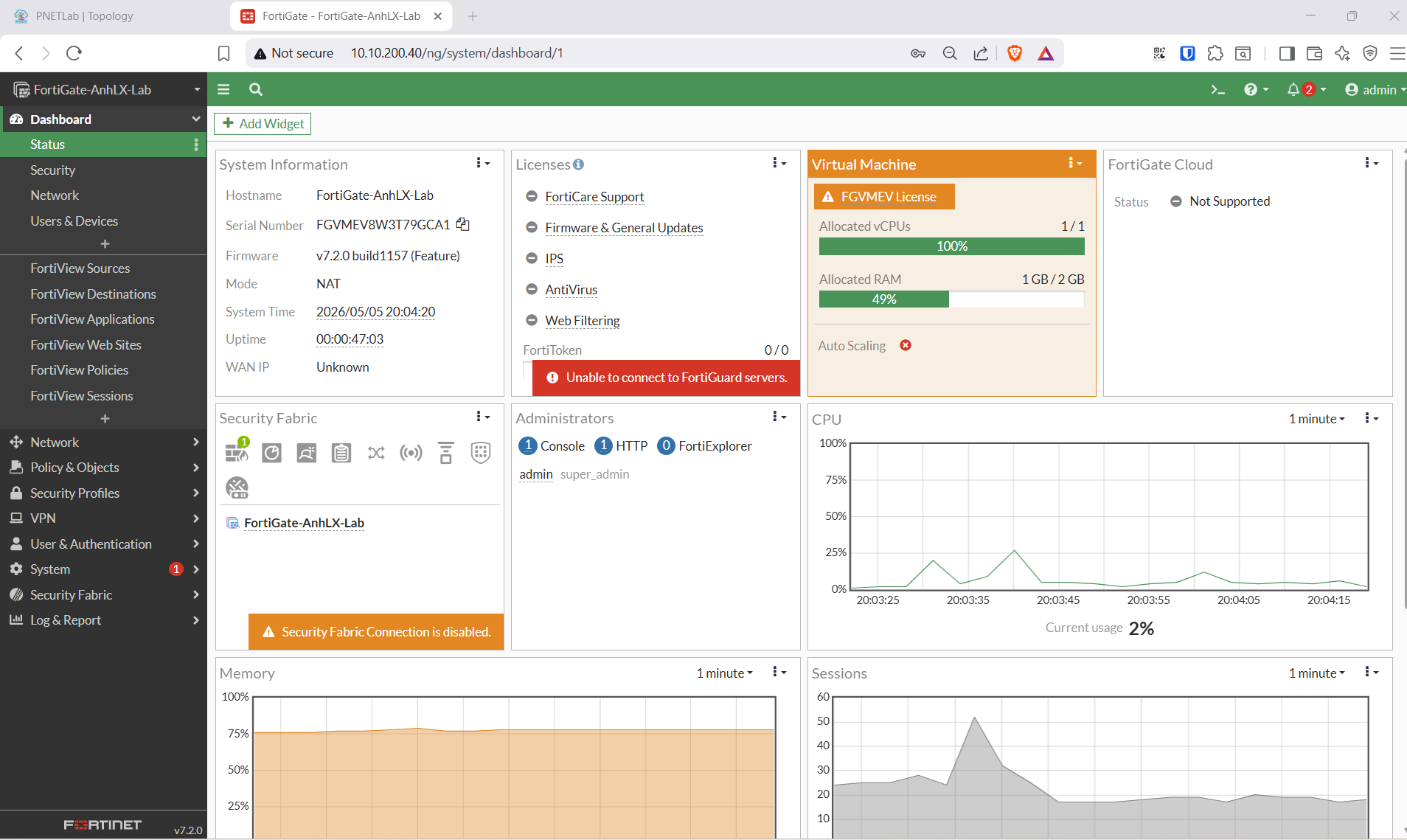
Task: Open the help question mark menu
Action: point(1256,90)
